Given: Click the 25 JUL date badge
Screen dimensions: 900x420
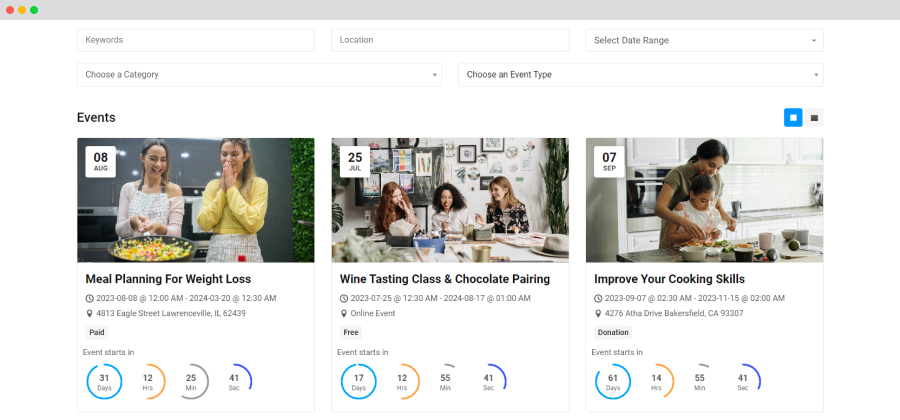Looking at the screenshot, I should coord(355,162).
